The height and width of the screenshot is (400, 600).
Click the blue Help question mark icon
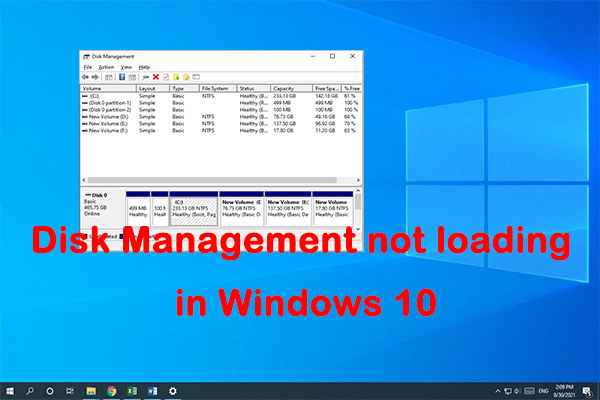click(122, 77)
